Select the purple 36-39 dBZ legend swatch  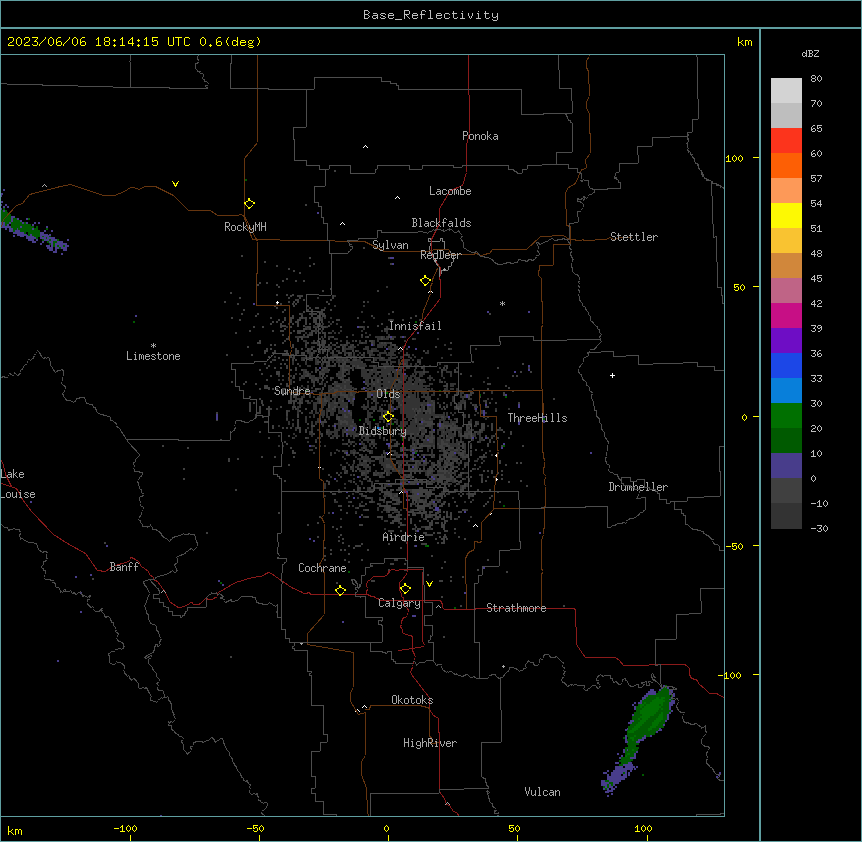tap(786, 340)
